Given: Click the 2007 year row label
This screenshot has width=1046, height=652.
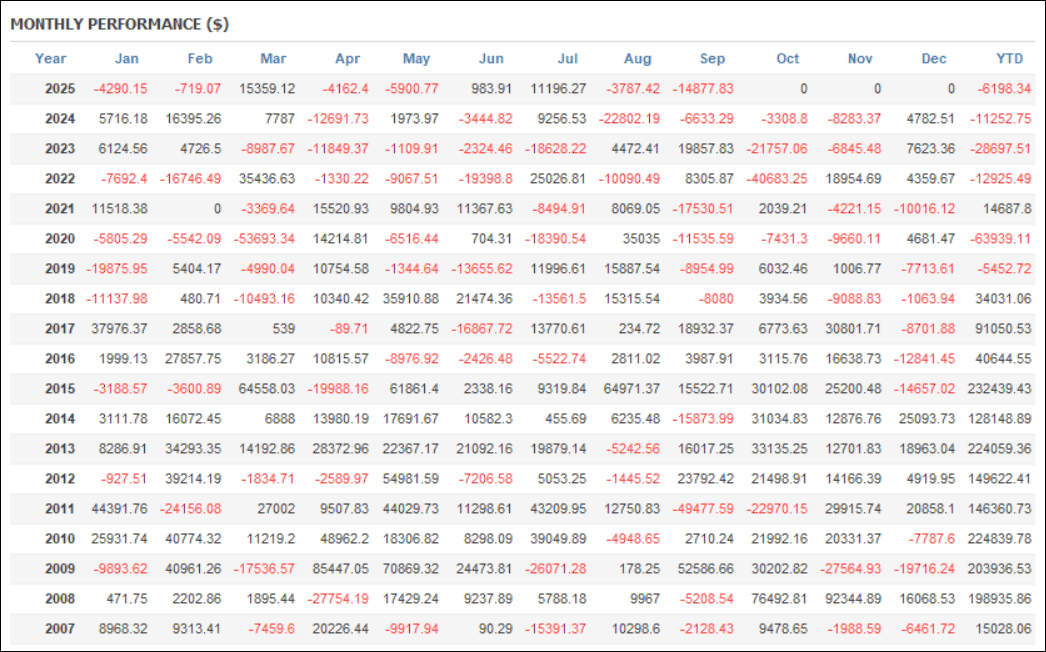Looking at the screenshot, I should (x=60, y=629).
